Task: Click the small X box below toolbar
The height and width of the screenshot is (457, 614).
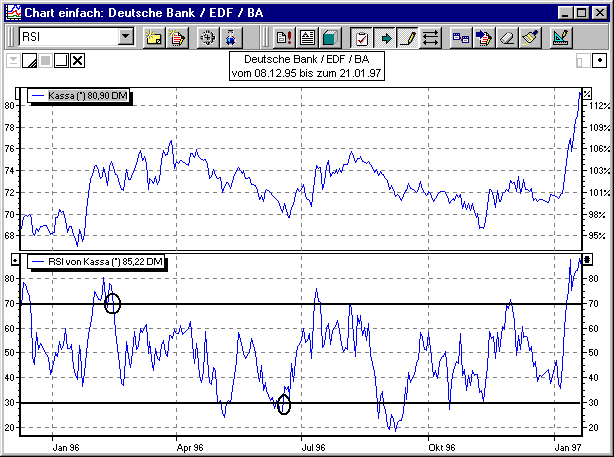Action: coord(77,62)
